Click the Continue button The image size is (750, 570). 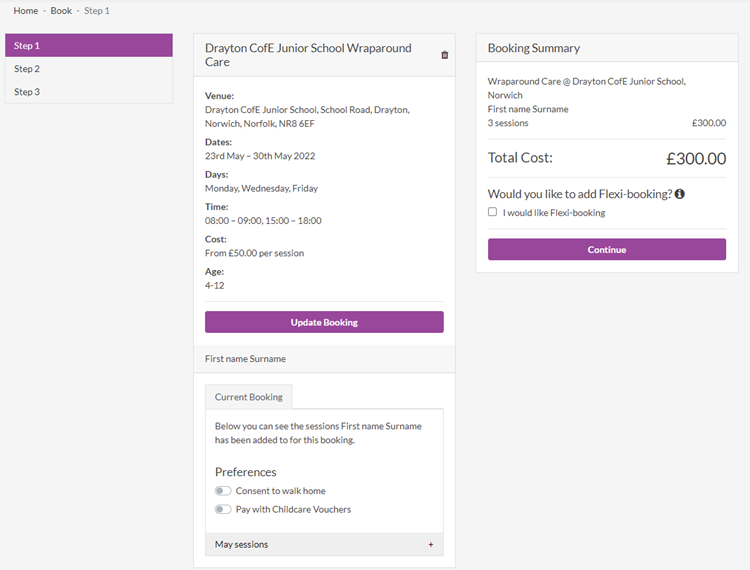(x=607, y=250)
